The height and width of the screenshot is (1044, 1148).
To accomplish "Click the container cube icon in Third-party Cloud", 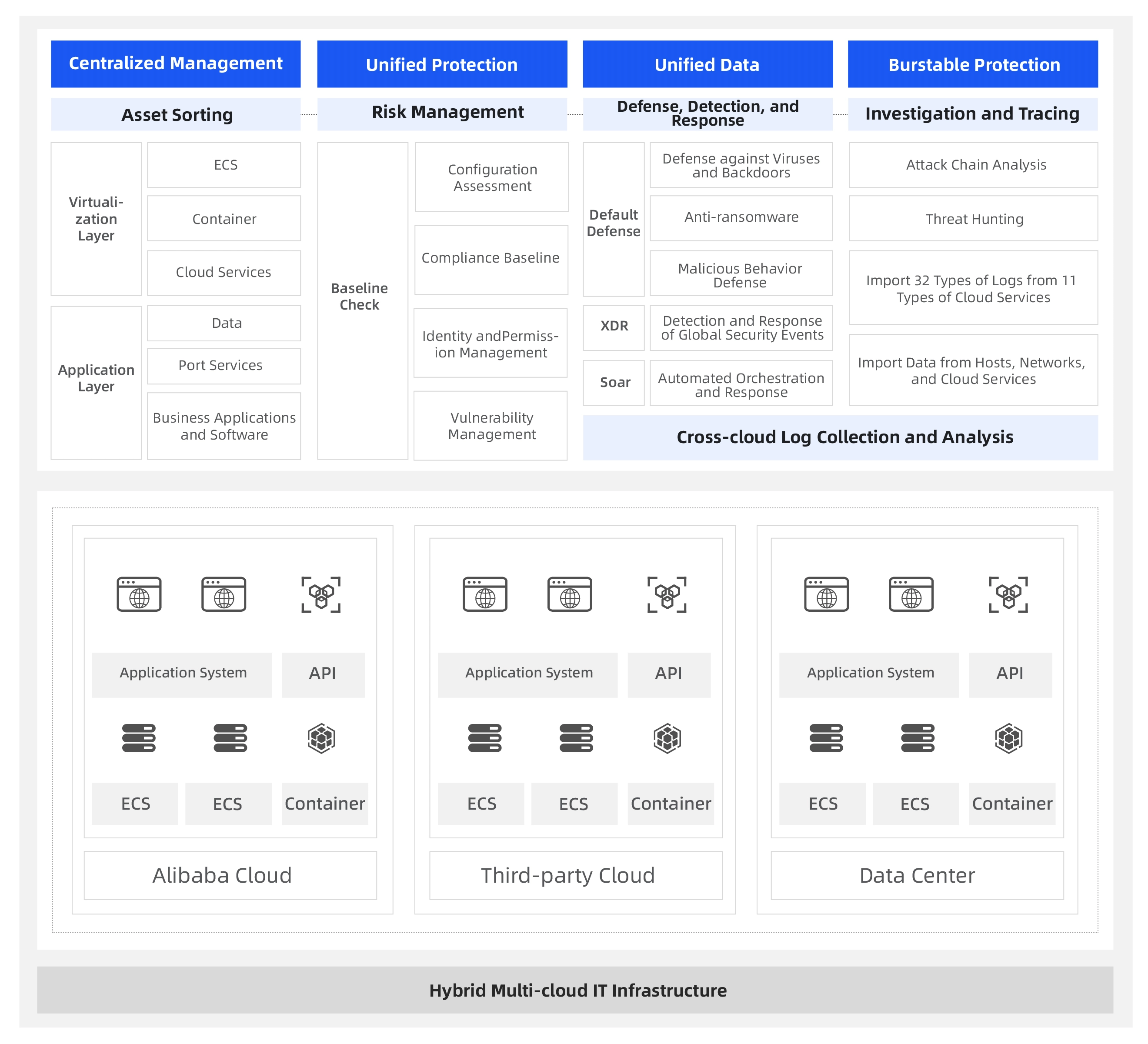I will (667, 739).
